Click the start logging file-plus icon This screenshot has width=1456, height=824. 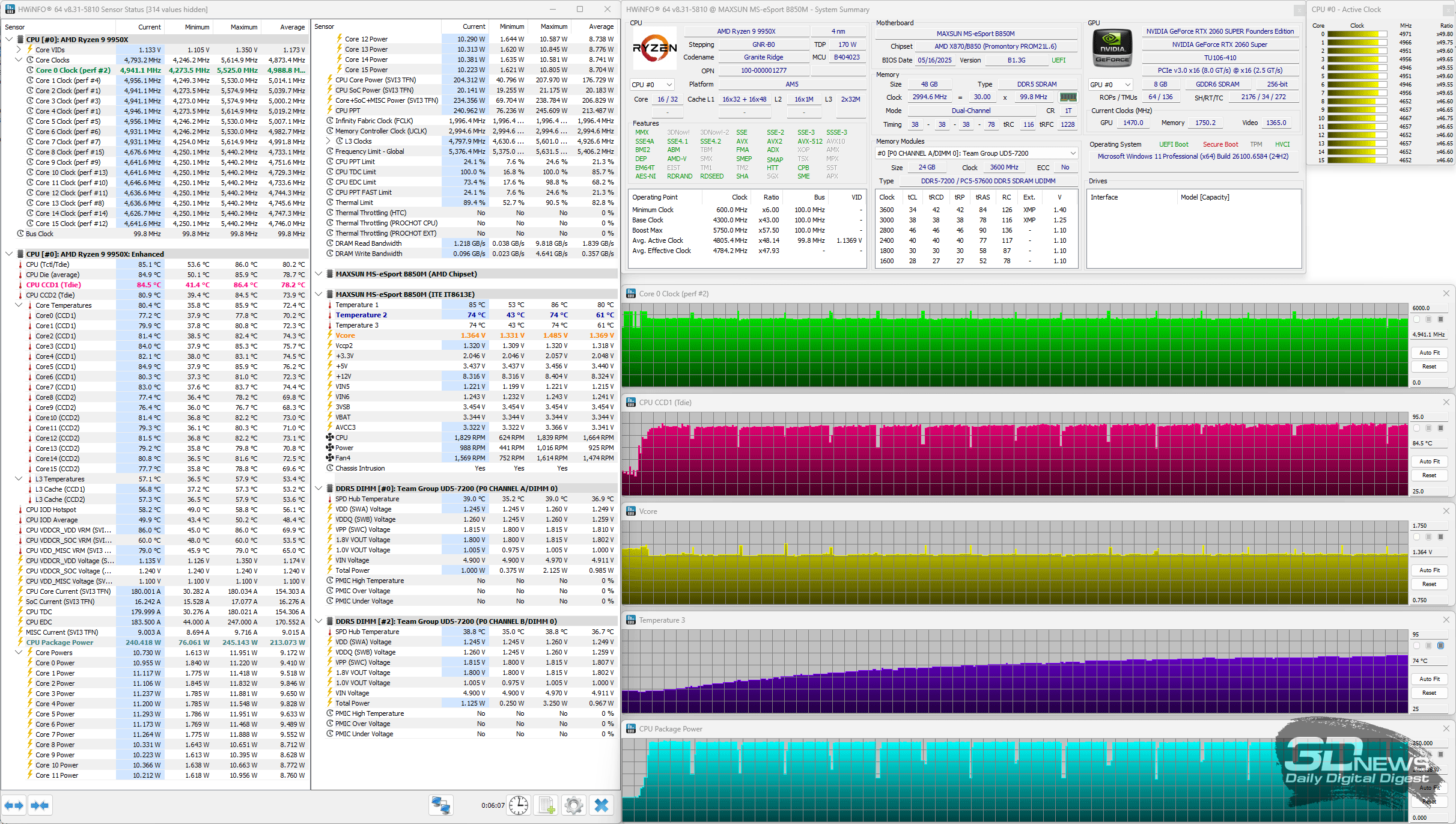[547, 805]
